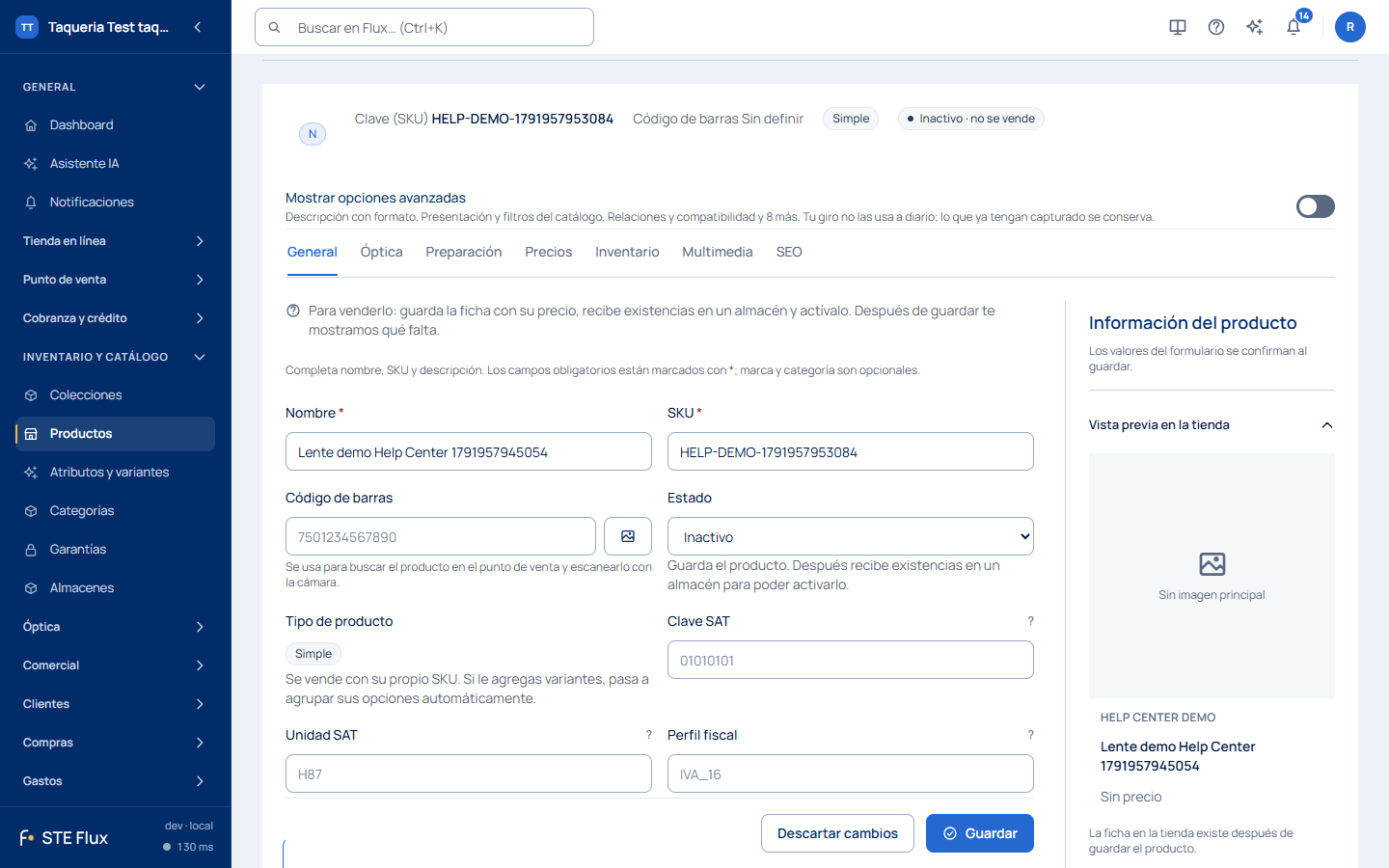Click the book guide icon in top bar
The image size is (1389, 868).
(x=1178, y=27)
